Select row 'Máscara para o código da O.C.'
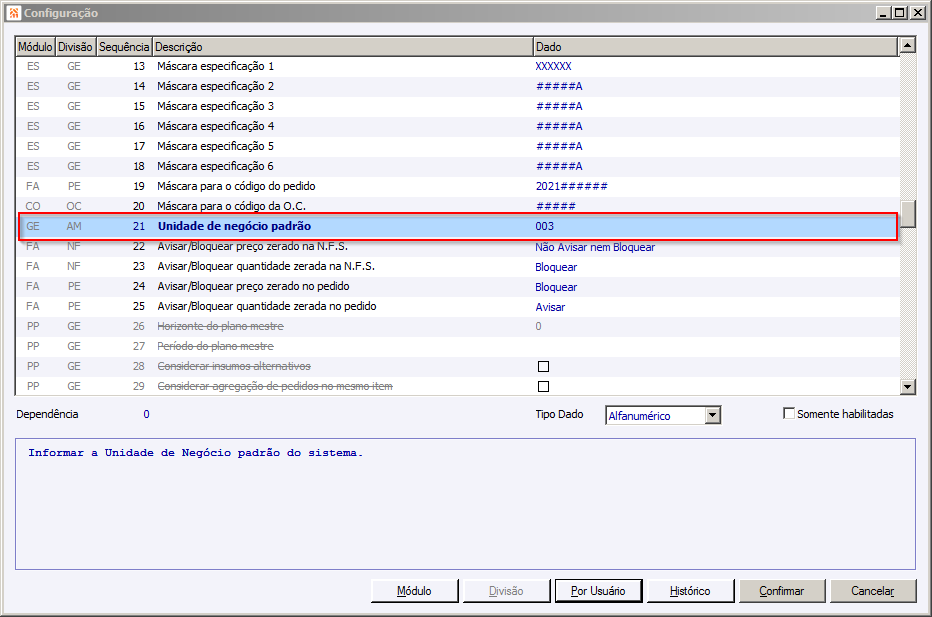 click(x=456, y=206)
